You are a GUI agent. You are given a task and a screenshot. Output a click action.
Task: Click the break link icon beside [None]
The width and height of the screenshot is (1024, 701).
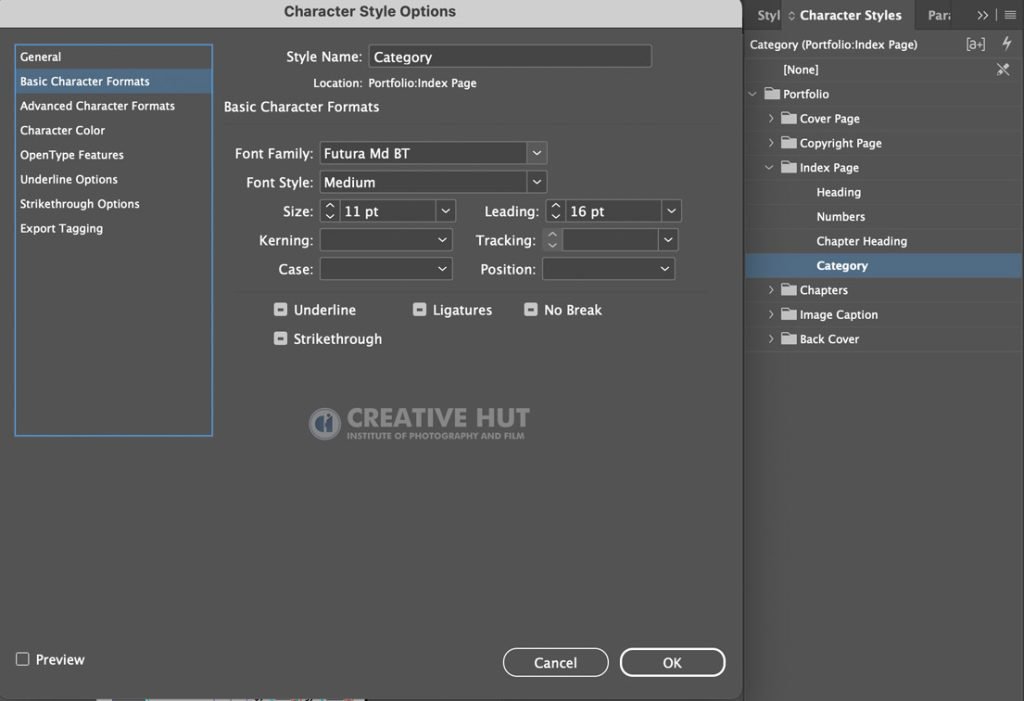coord(1003,69)
